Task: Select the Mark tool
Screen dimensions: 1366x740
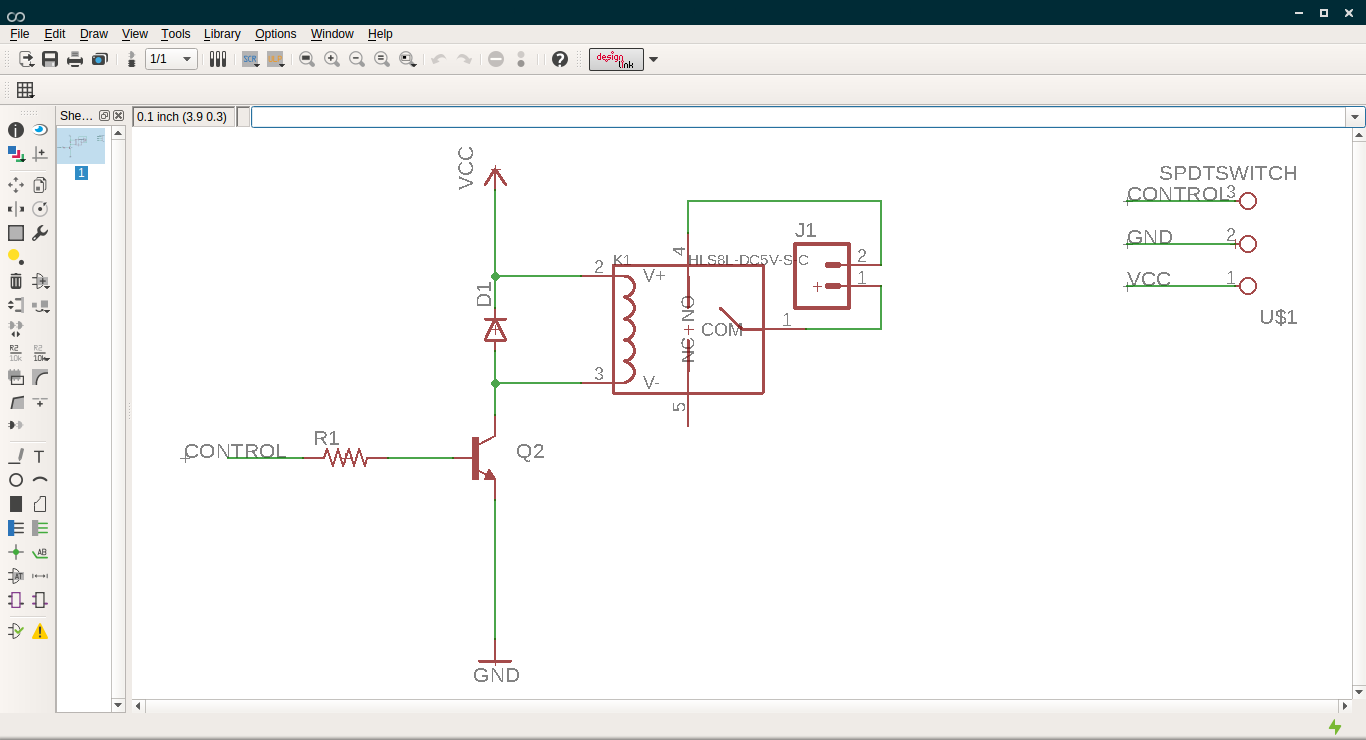Action: 40,154
